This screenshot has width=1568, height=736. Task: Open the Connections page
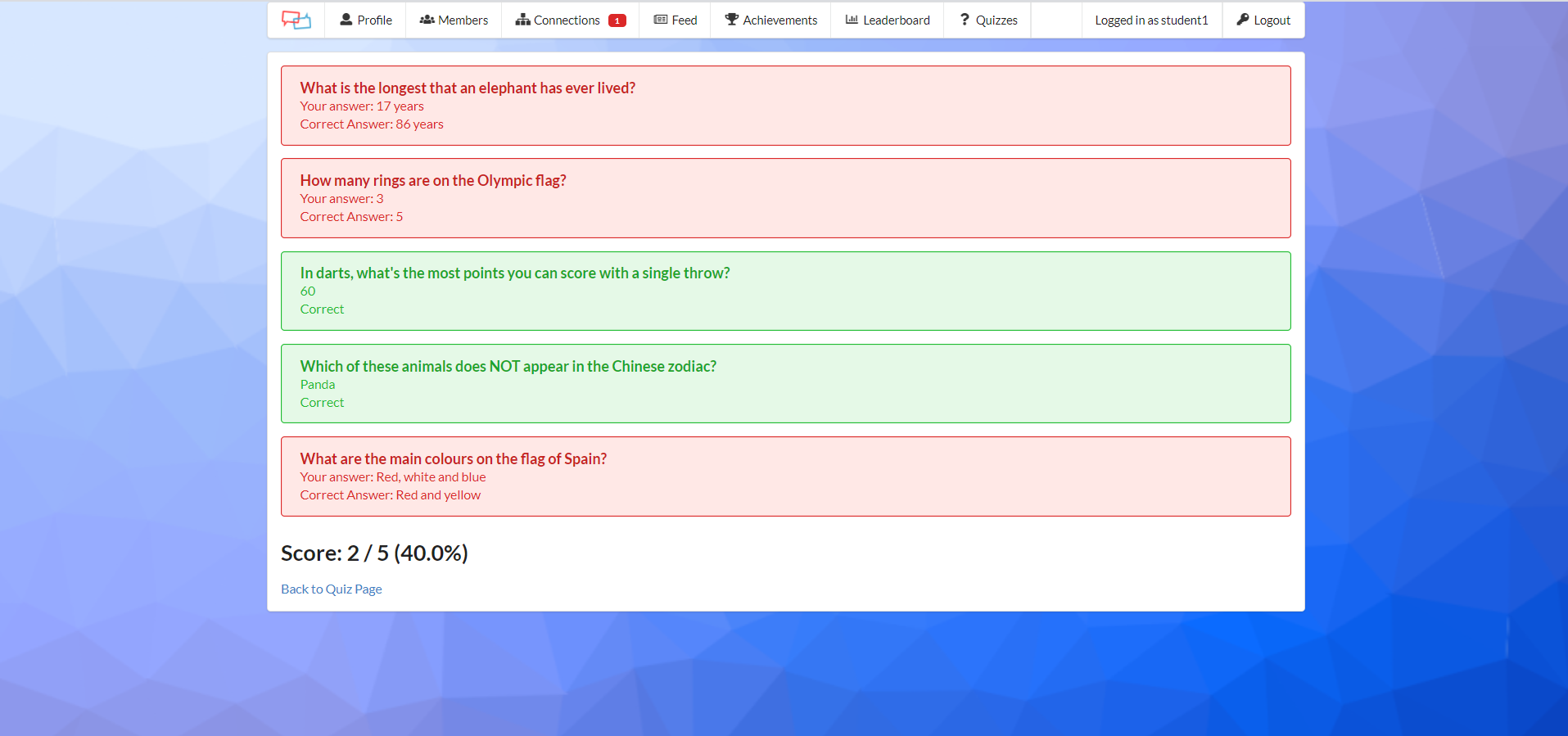click(571, 20)
